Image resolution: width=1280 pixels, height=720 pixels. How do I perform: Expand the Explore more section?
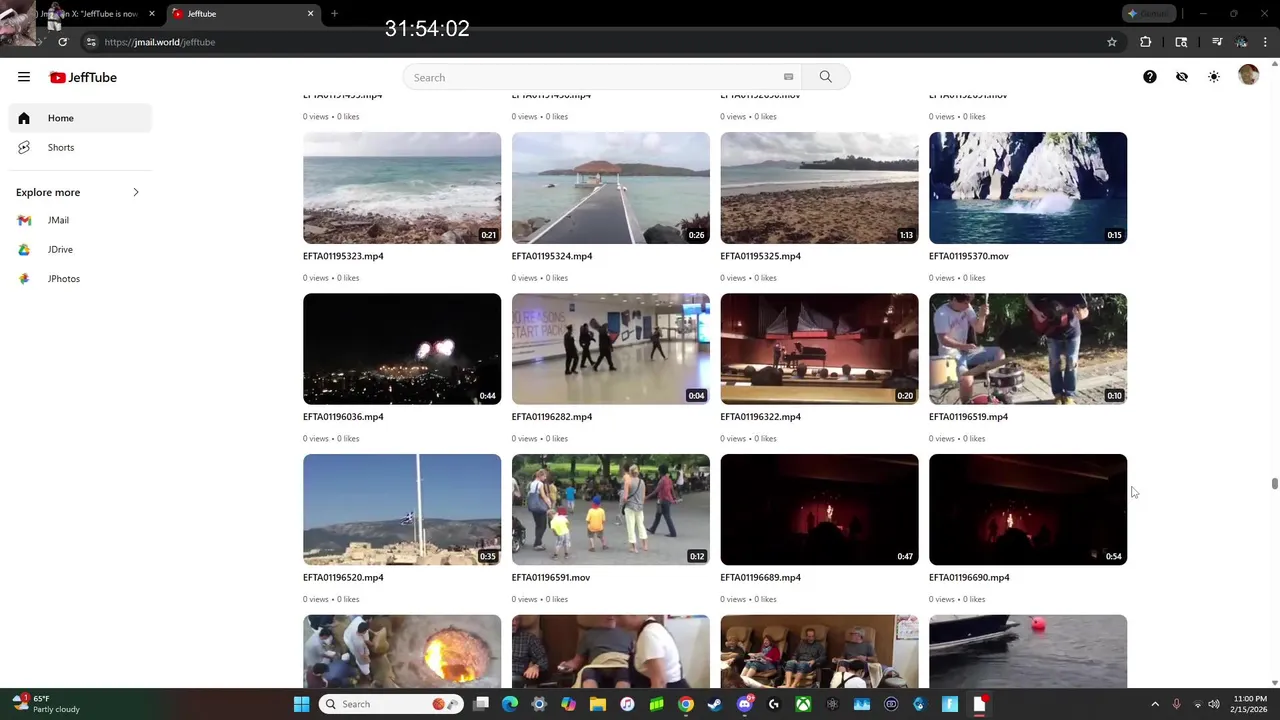click(78, 192)
